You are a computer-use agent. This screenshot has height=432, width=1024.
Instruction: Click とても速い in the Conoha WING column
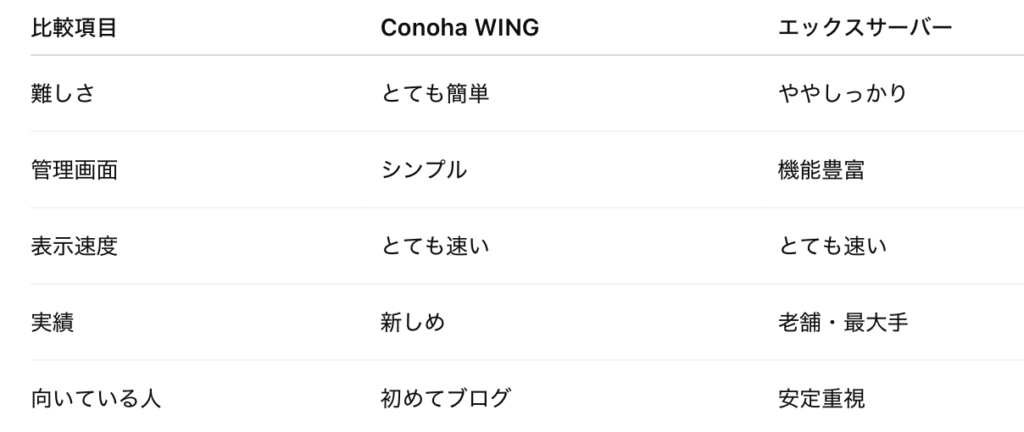tap(435, 246)
